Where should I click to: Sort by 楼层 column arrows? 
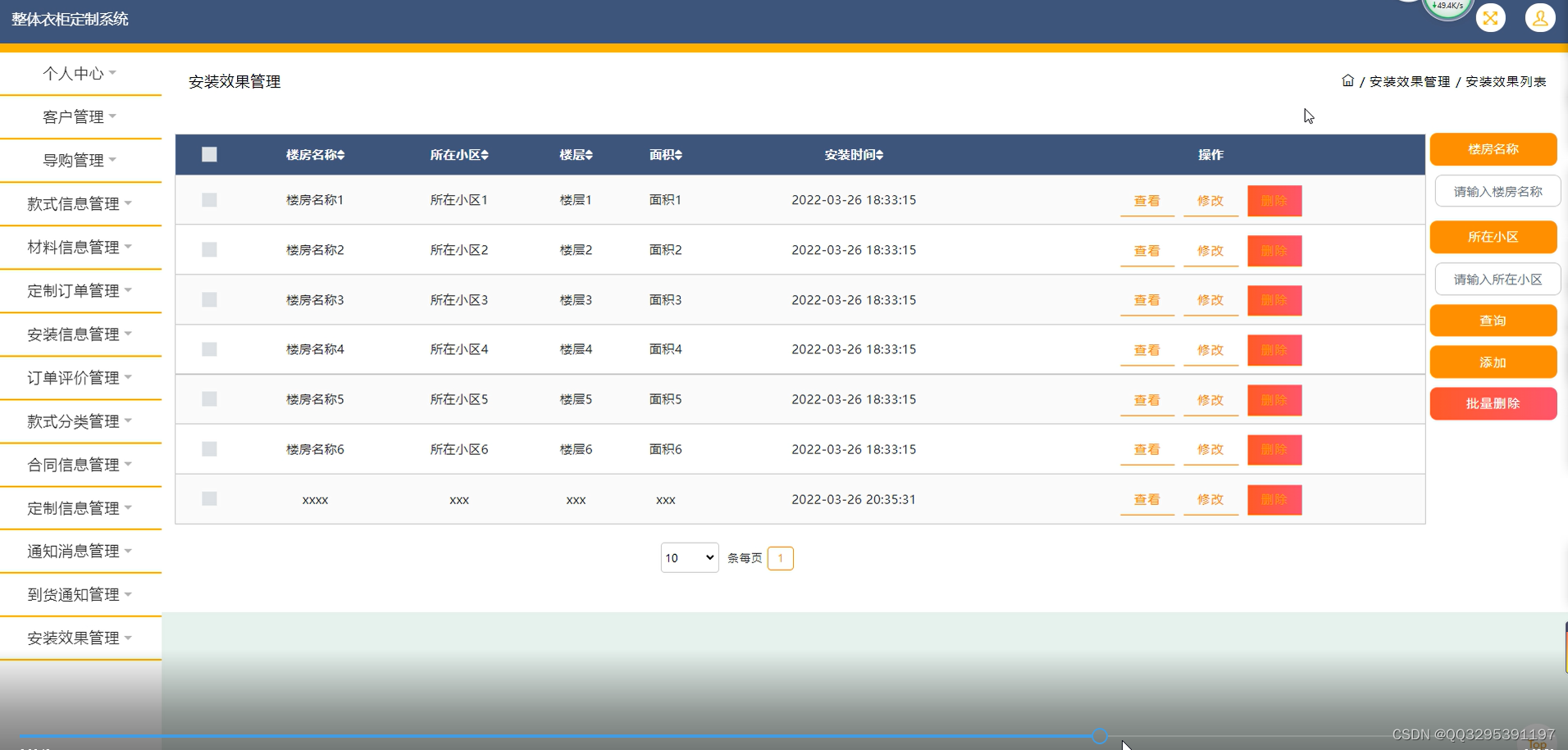[x=589, y=155]
